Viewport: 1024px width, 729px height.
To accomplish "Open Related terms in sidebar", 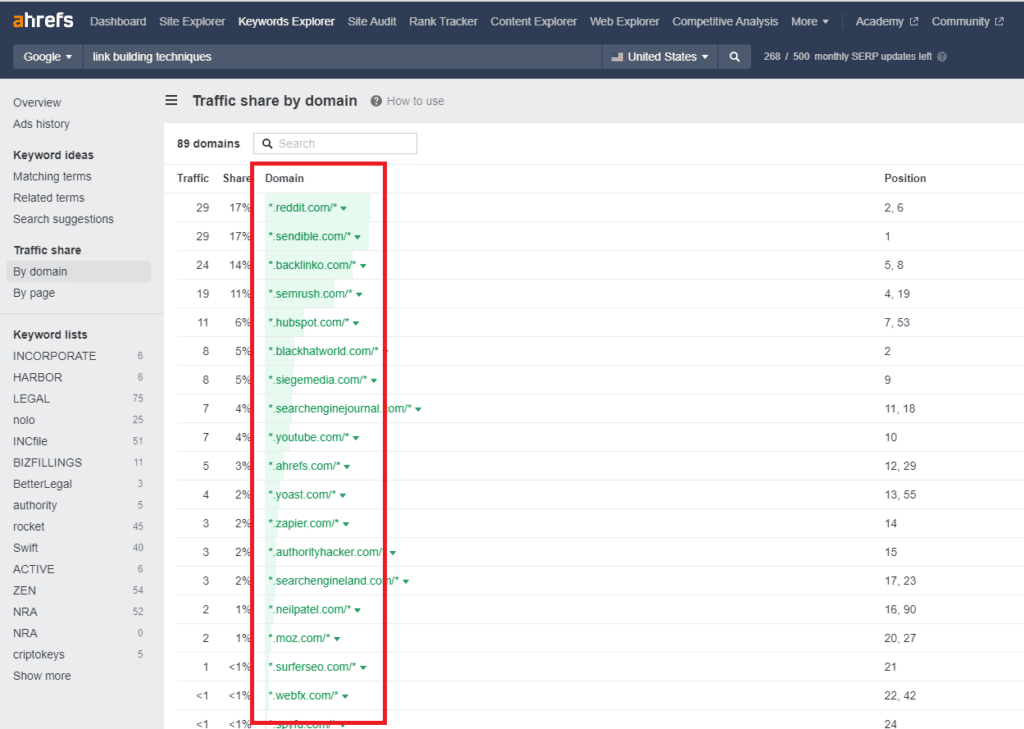I will [x=49, y=198].
